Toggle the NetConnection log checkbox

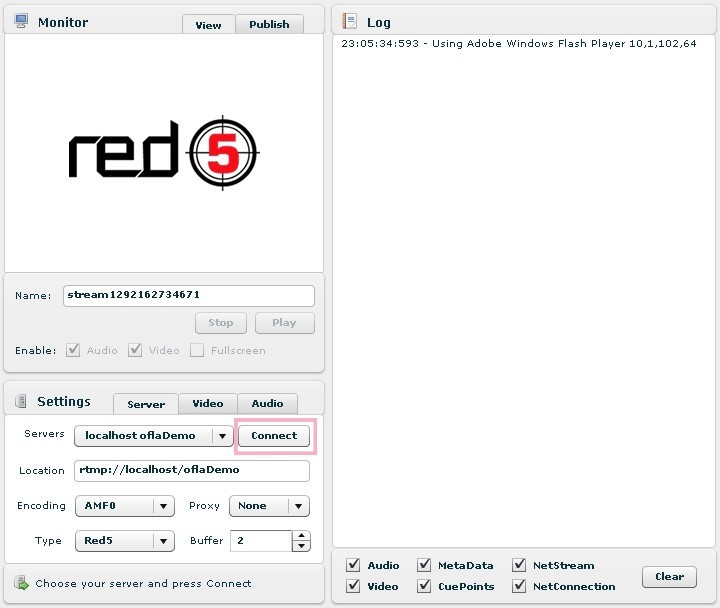coord(519,586)
